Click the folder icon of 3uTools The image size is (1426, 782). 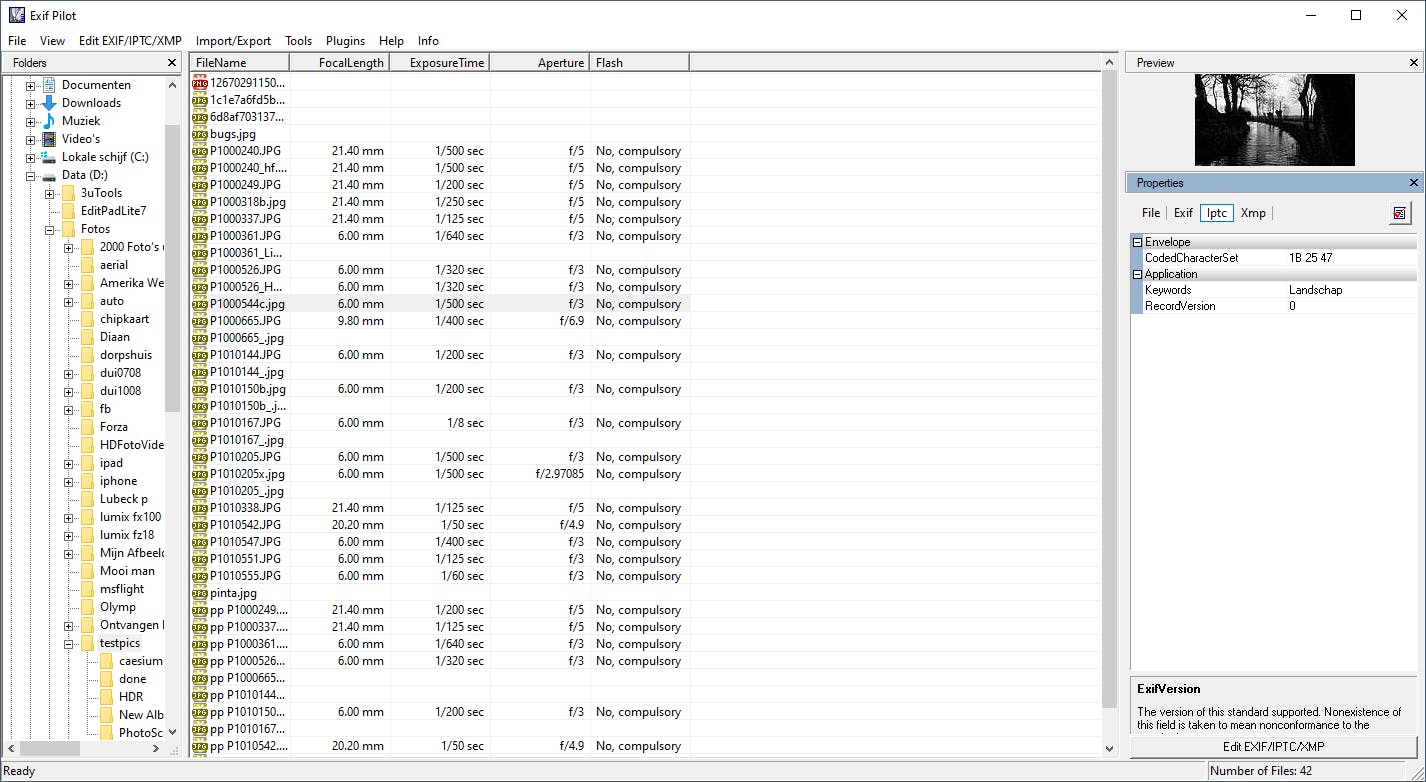[68, 193]
